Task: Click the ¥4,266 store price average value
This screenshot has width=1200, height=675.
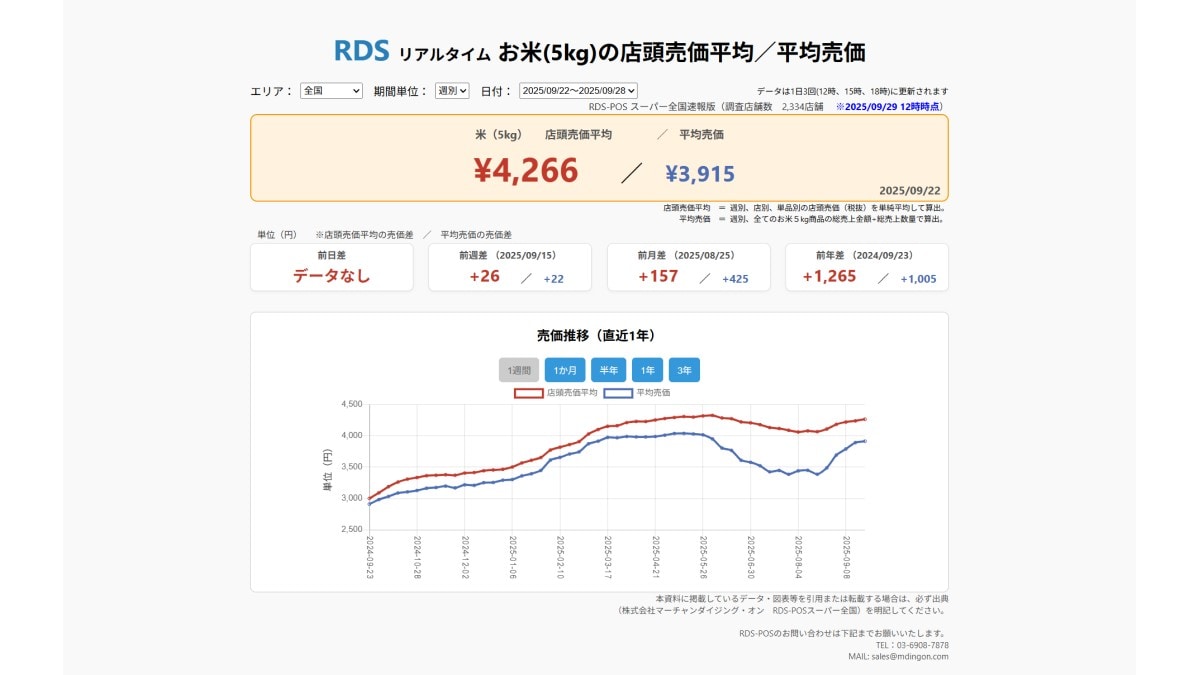Action: (526, 171)
